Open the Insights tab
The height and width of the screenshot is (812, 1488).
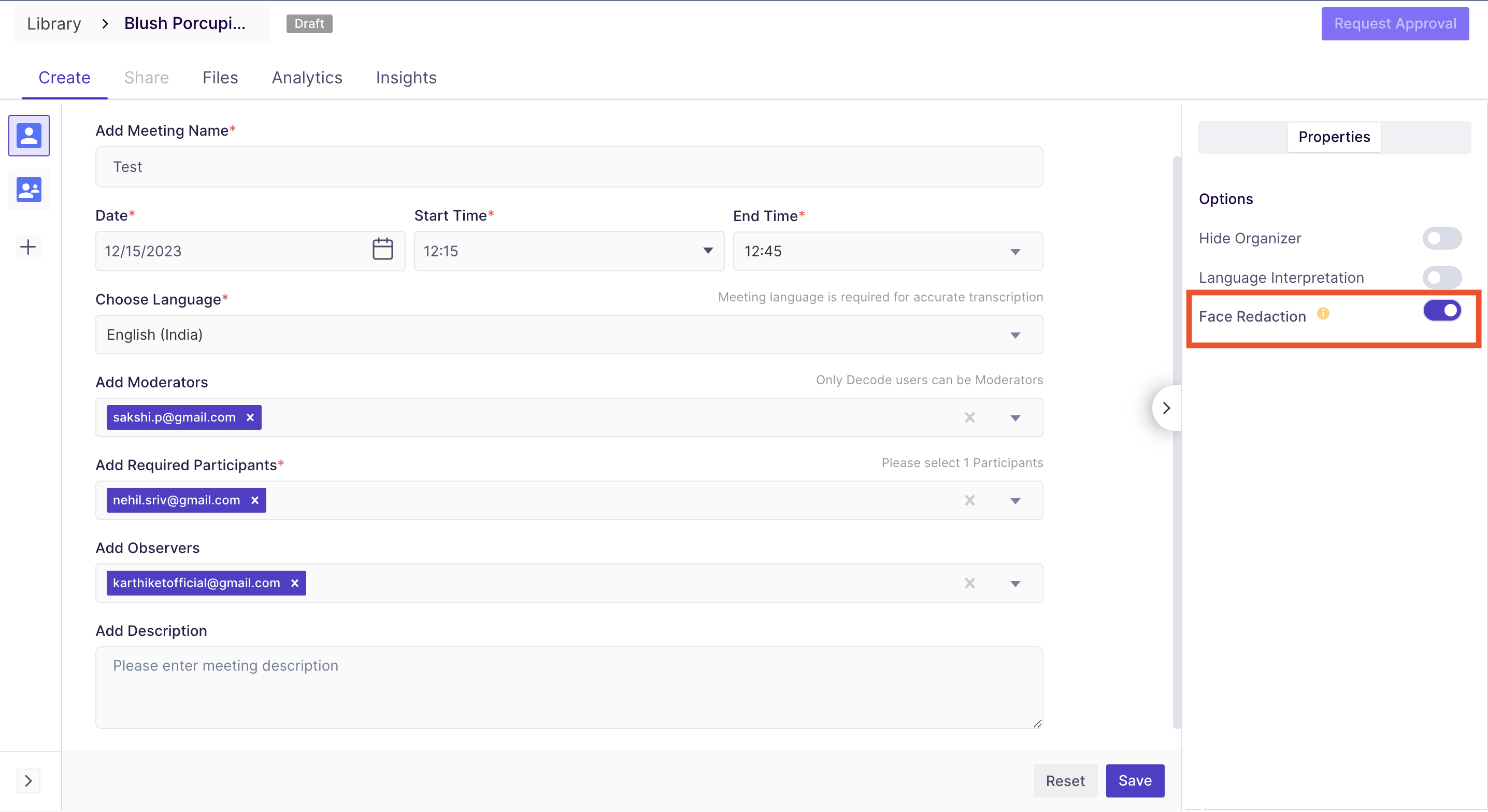tap(406, 77)
